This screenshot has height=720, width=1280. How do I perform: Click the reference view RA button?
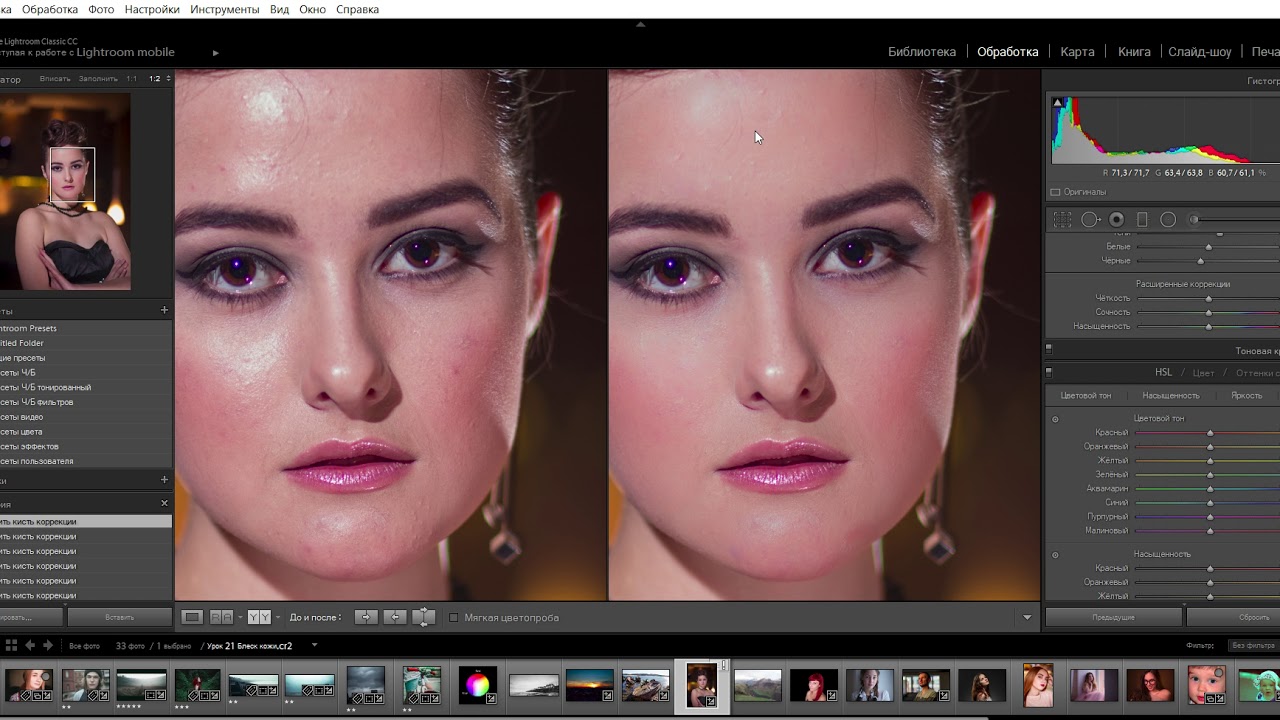point(222,617)
